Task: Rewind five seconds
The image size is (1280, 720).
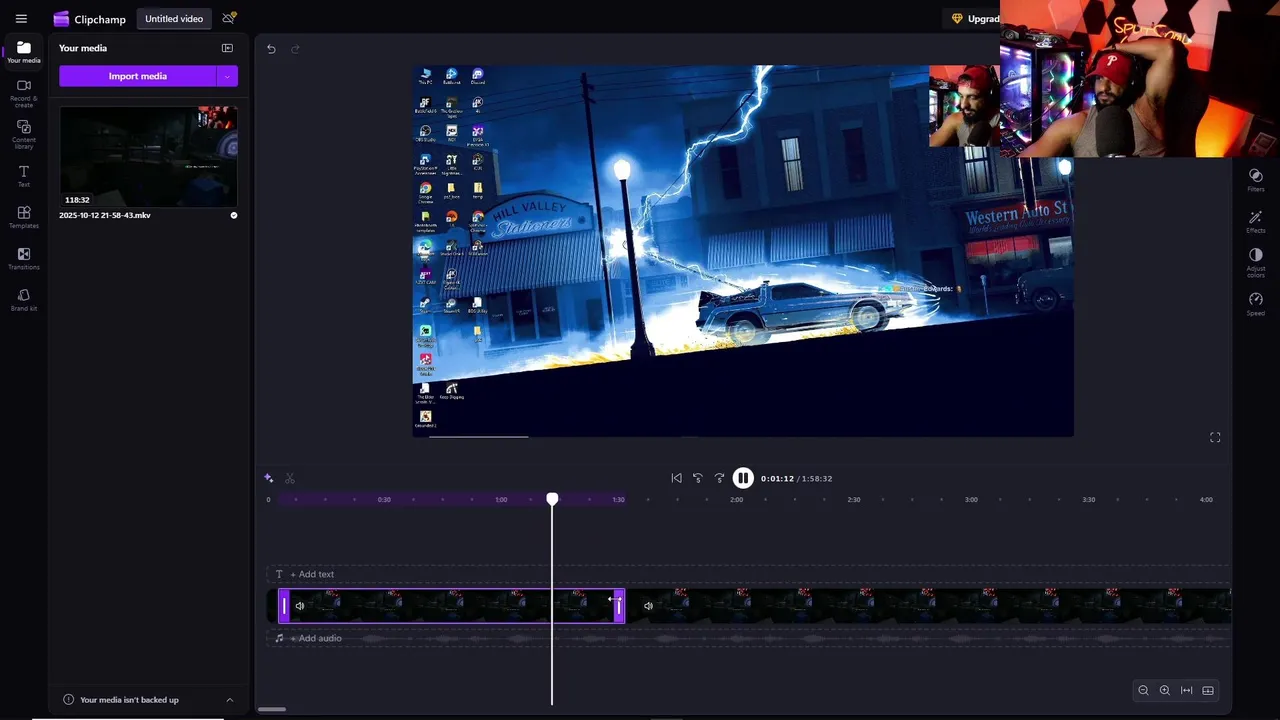Action: pos(698,478)
